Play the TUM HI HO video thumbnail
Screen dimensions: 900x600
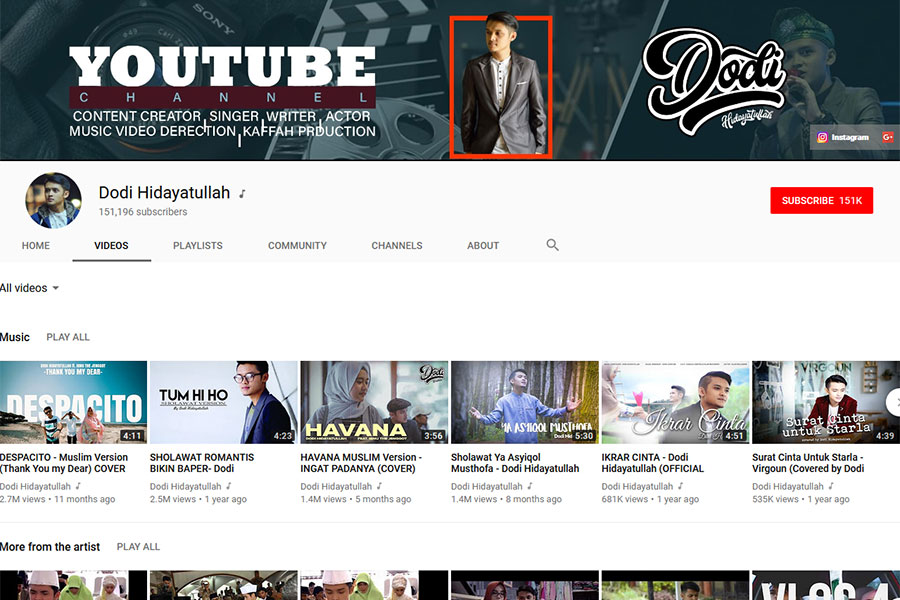pos(223,402)
